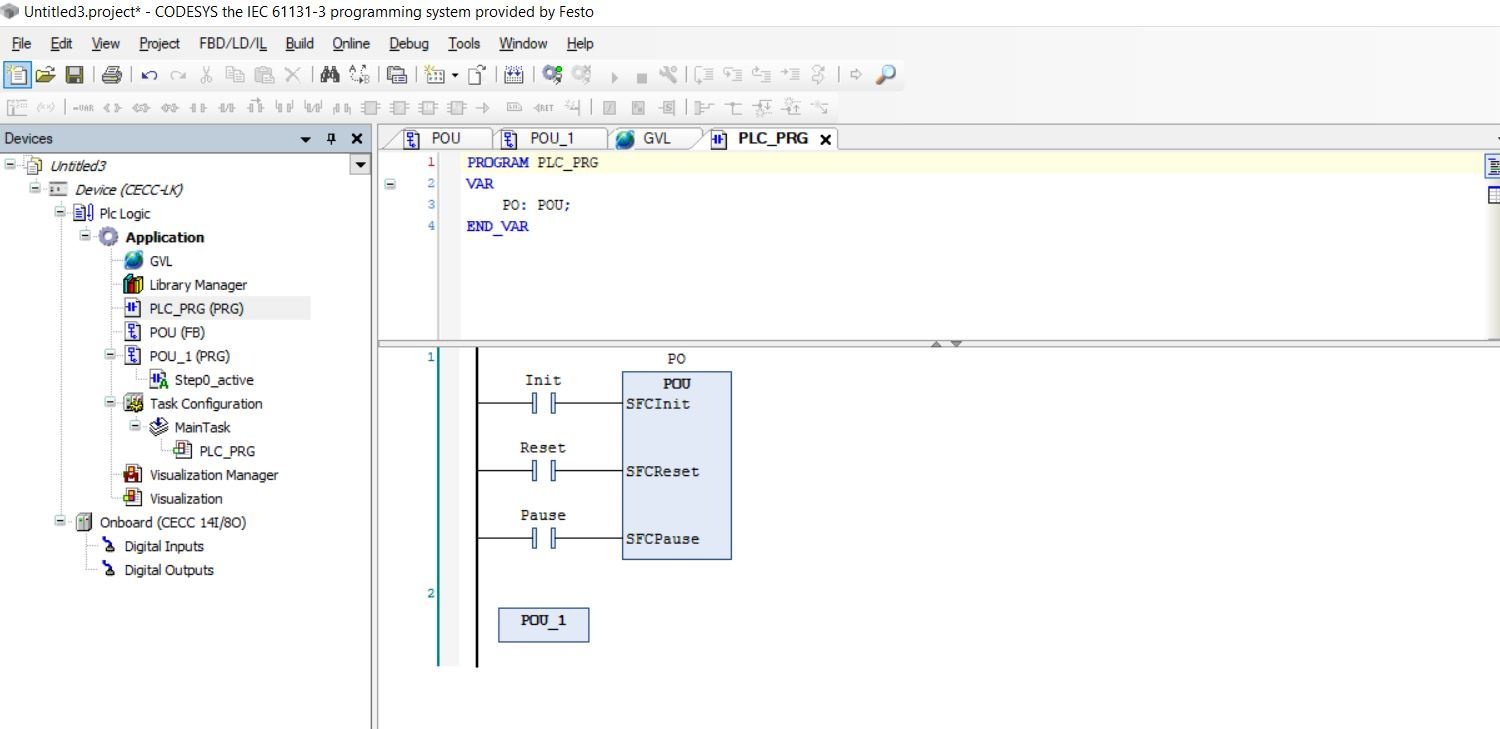Image resolution: width=1500 pixels, height=729 pixels.
Task: Click the magnifier zoom icon
Action: (x=885, y=75)
